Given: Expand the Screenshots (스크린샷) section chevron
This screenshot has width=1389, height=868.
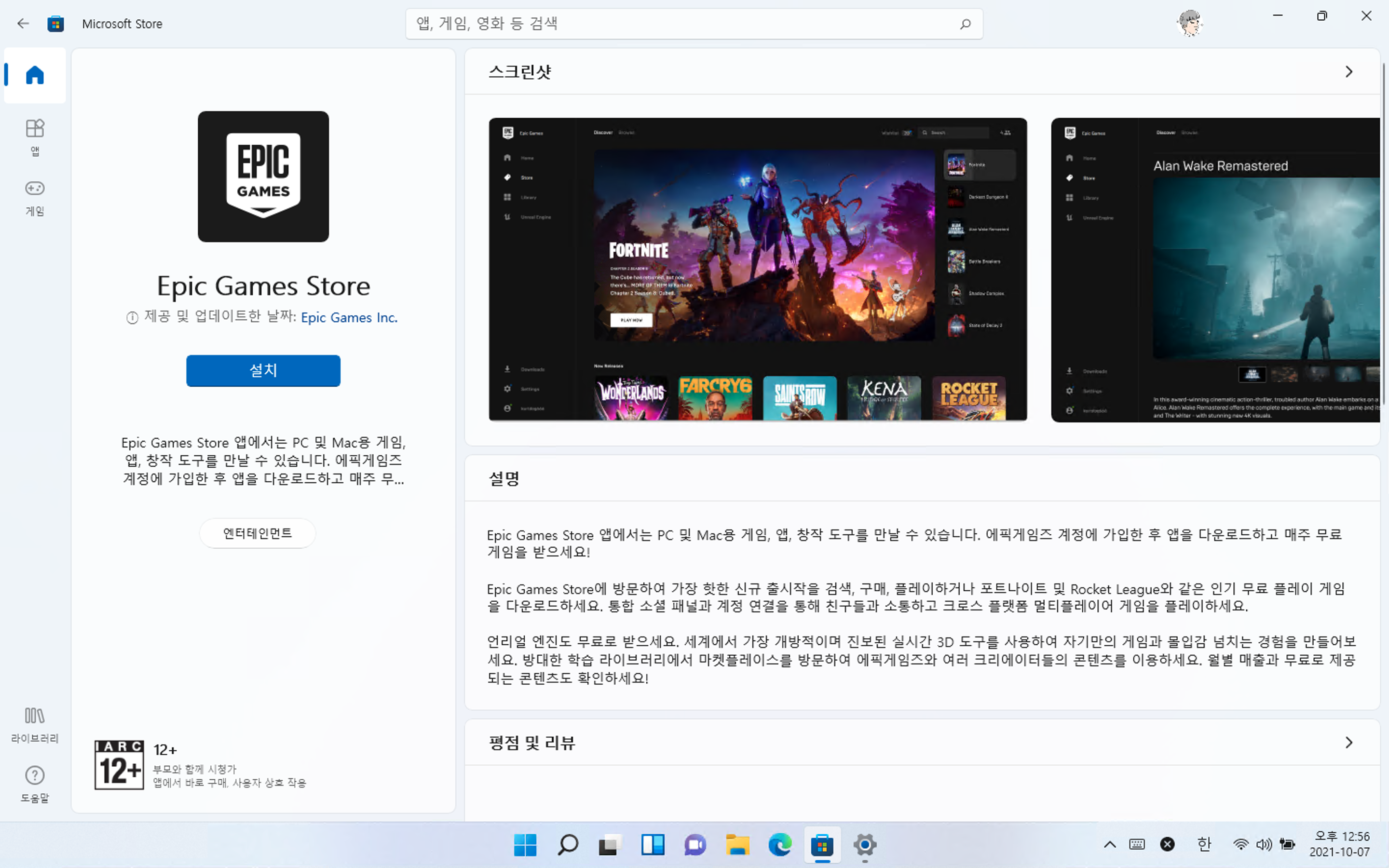Looking at the screenshot, I should [x=1349, y=72].
